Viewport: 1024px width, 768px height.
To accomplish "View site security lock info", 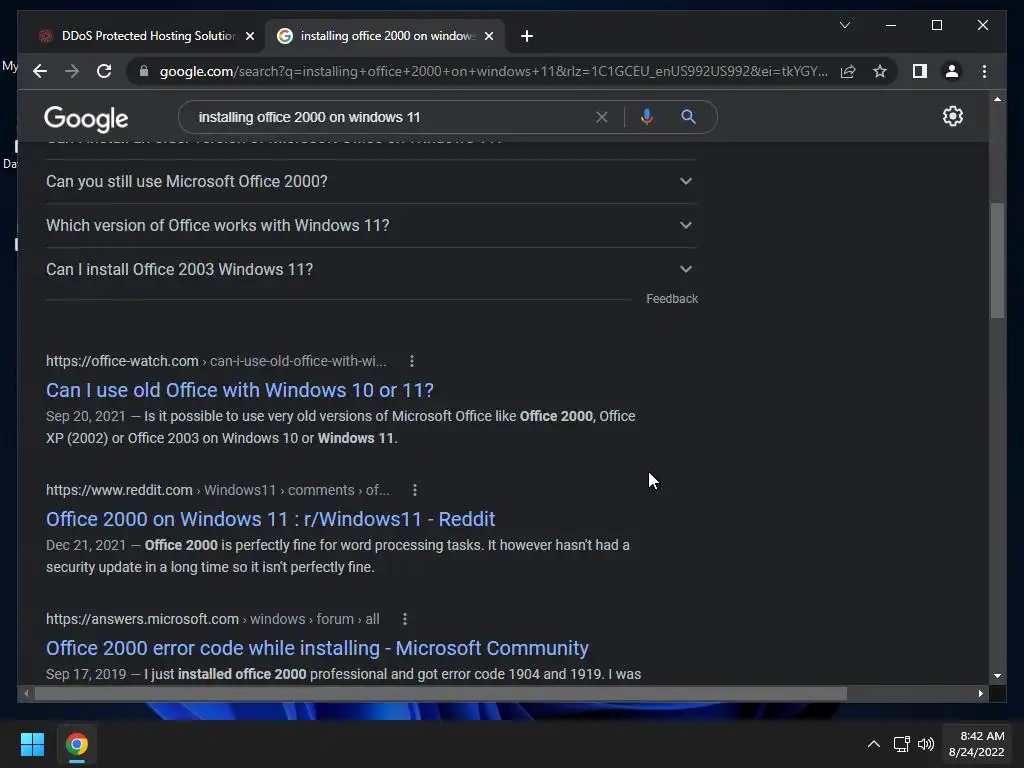I will (144, 71).
